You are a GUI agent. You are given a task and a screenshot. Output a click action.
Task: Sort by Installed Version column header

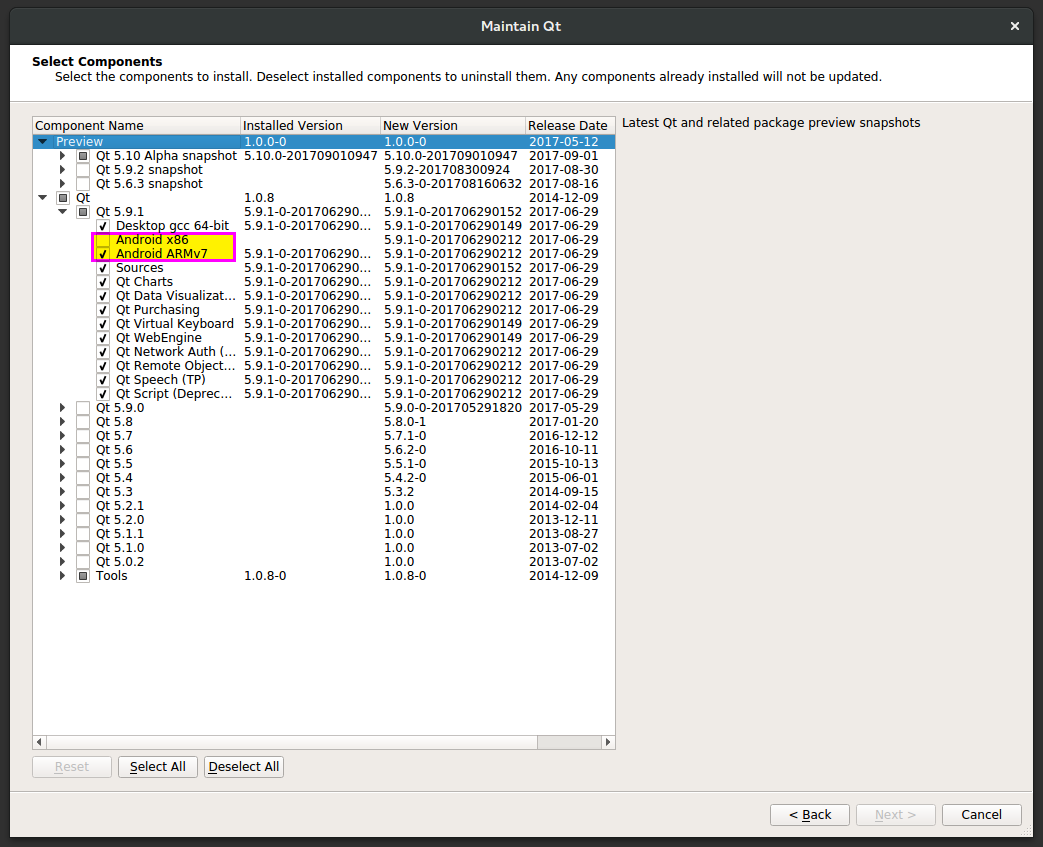pyautogui.click(x=310, y=126)
